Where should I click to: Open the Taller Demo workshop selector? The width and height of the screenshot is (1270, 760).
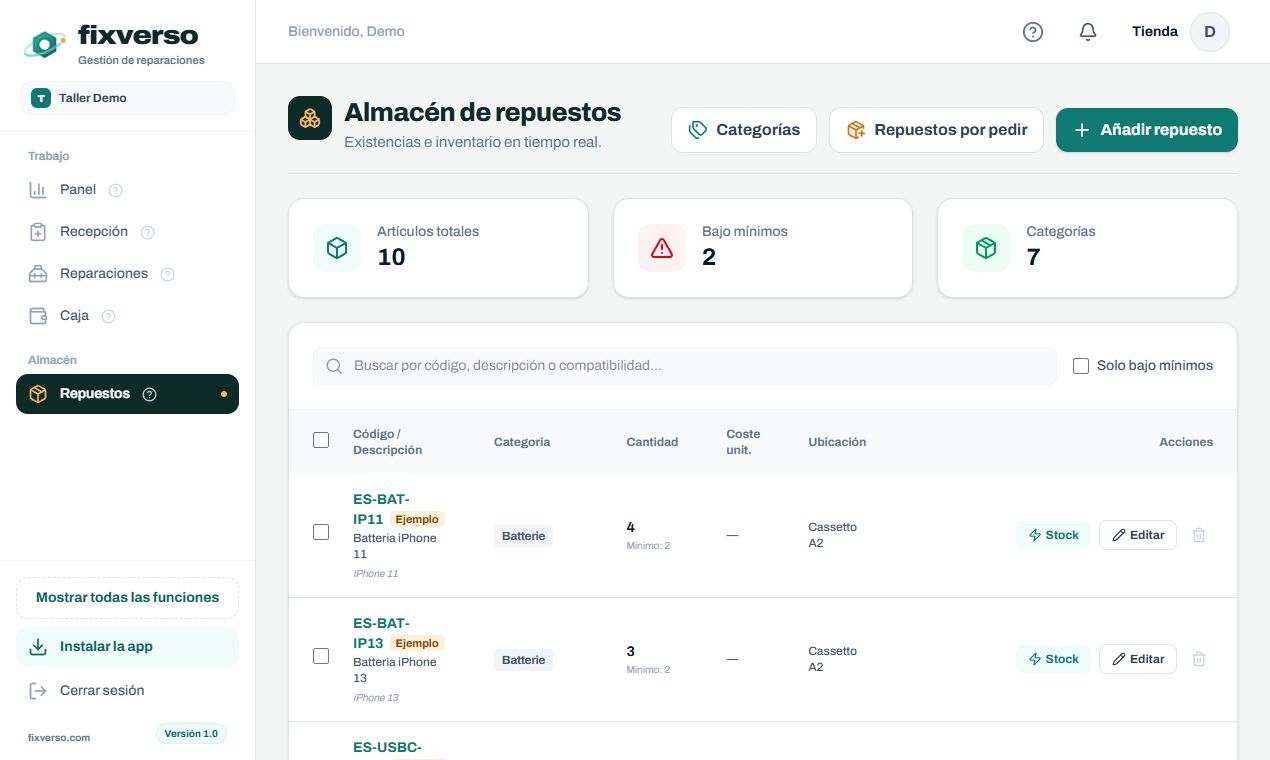127,98
